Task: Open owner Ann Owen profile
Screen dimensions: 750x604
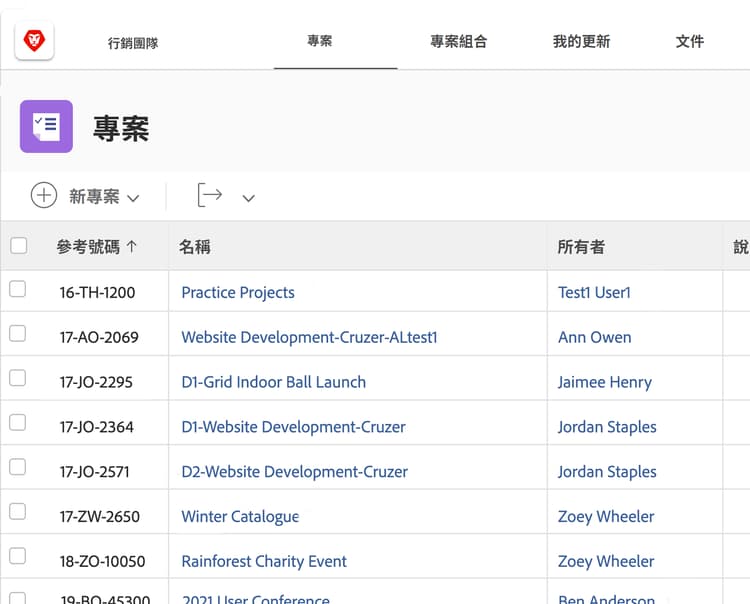Action: pos(595,338)
